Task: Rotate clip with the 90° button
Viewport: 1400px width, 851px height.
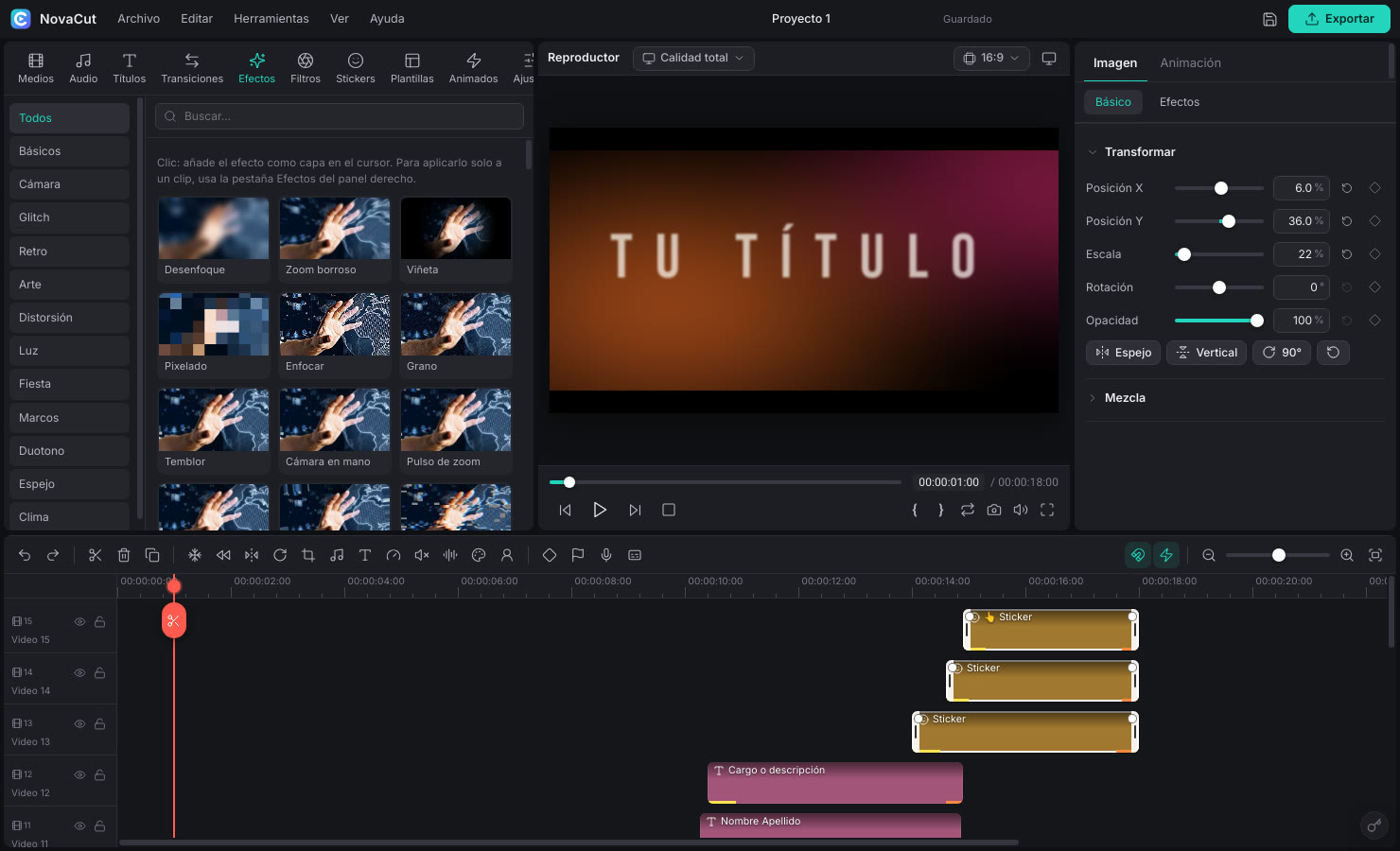Action: coord(1282,353)
